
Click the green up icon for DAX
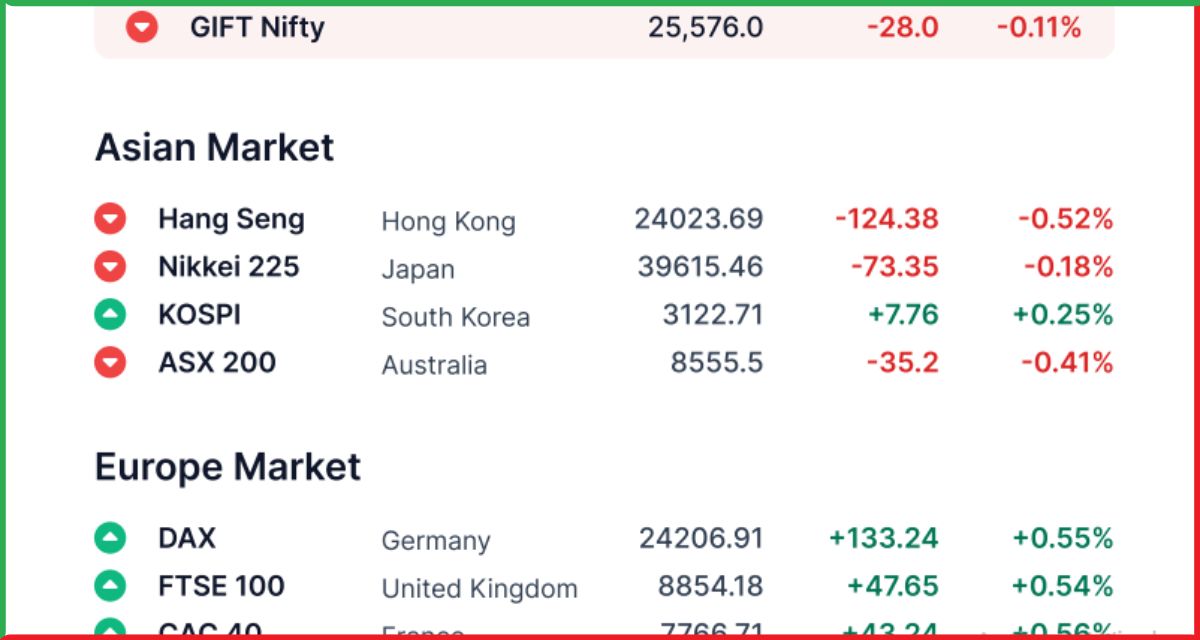pos(110,538)
